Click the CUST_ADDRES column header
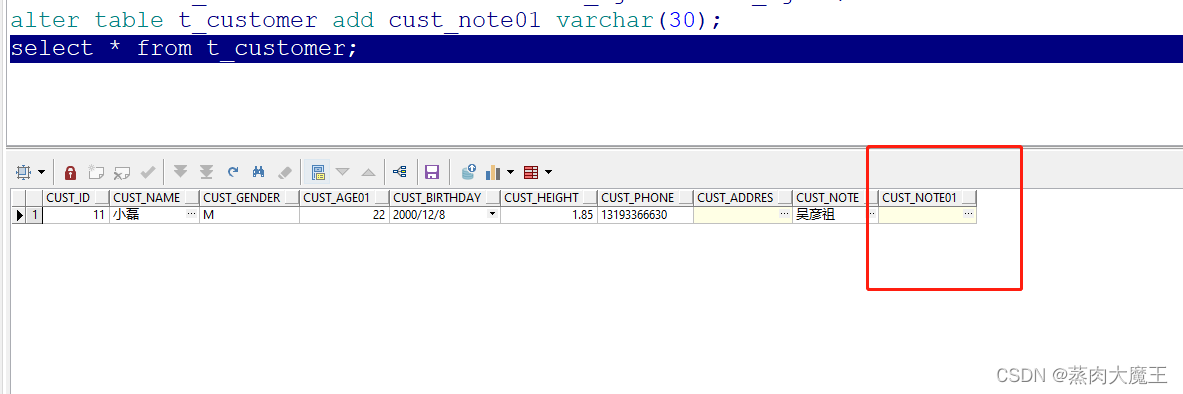 pos(743,198)
